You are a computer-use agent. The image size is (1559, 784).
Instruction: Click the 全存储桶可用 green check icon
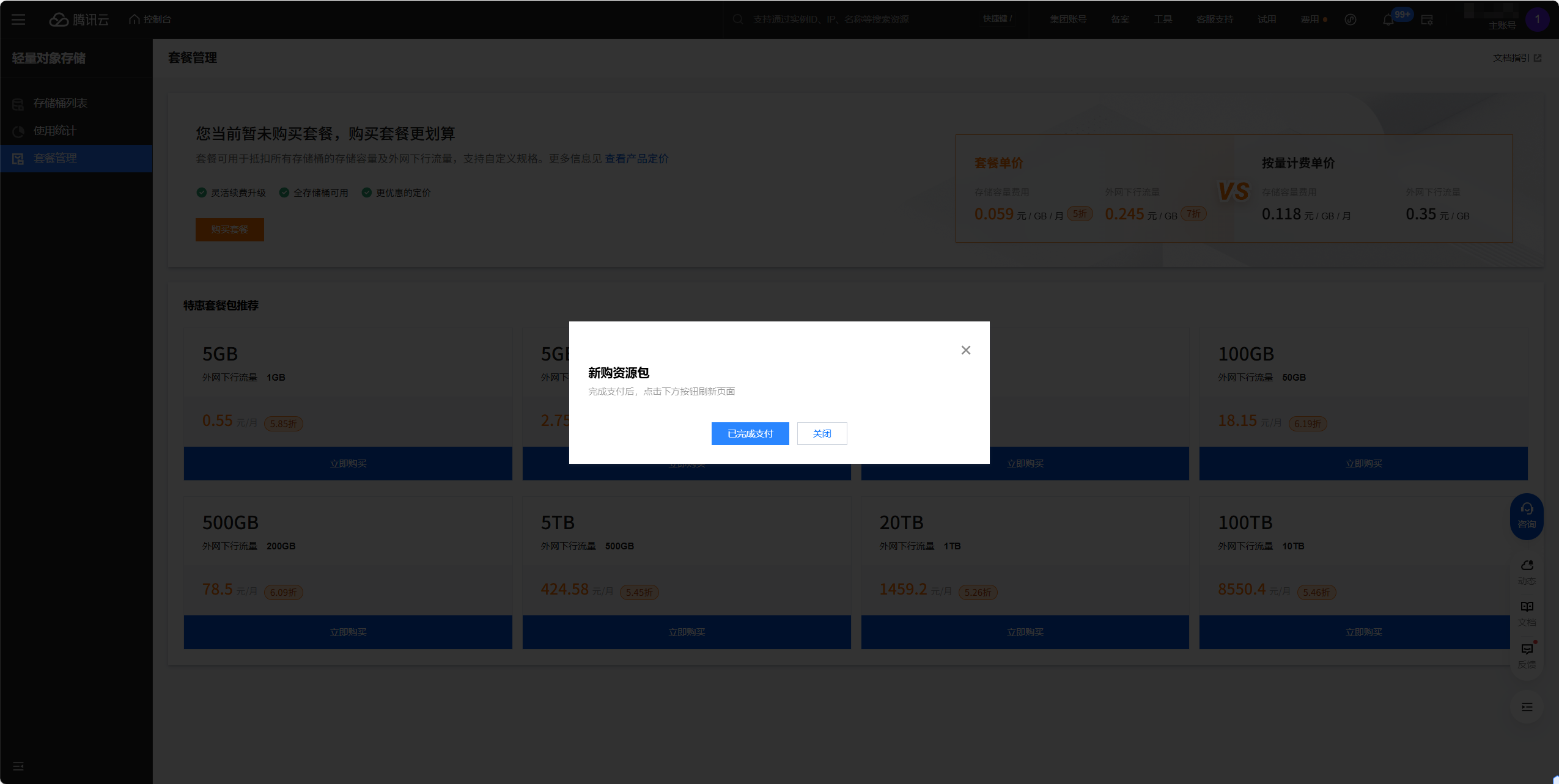(x=284, y=192)
